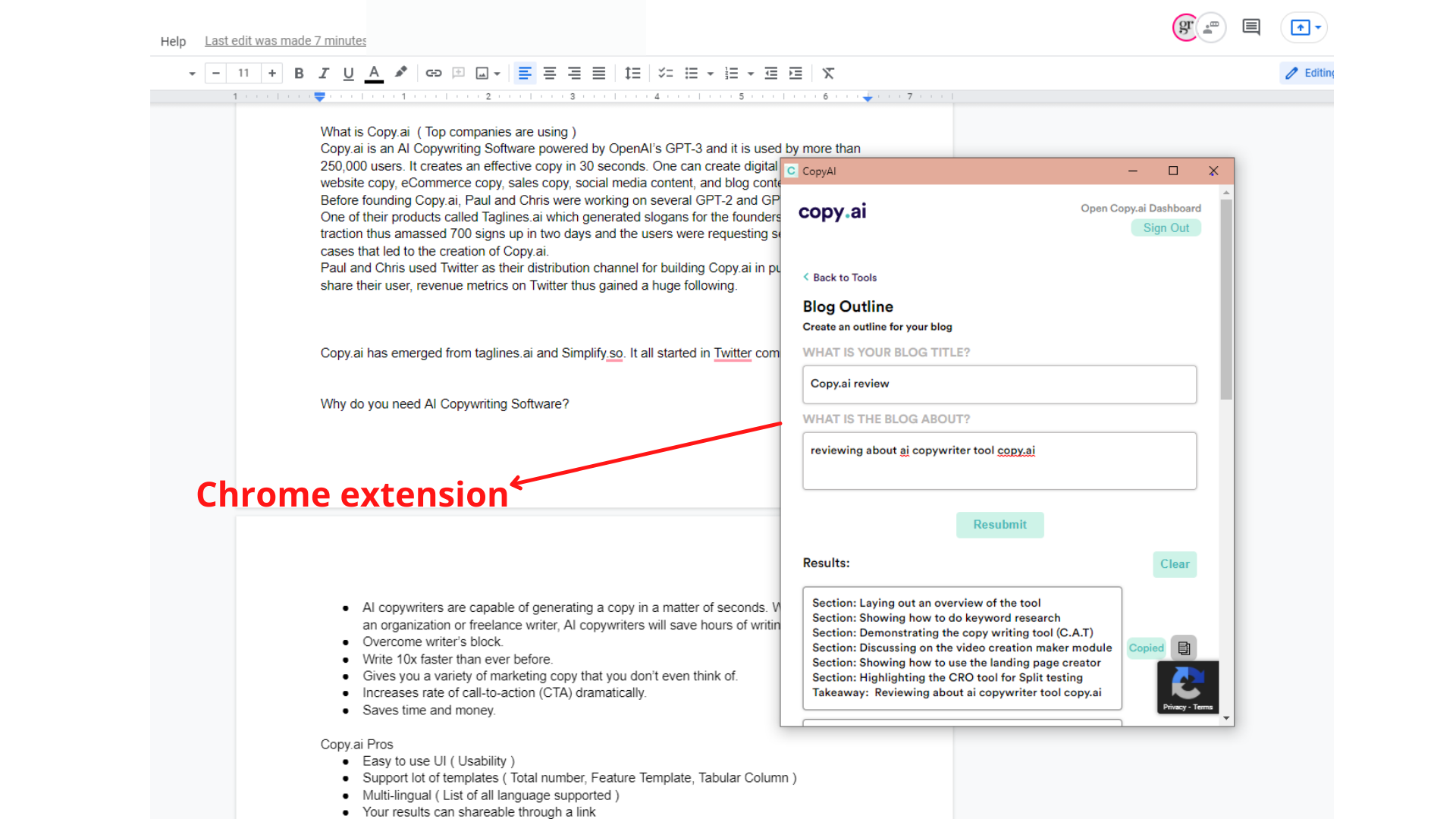This screenshot has width=1456, height=819.
Task: Open the font dropdown arrow
Action: (192, 74)
